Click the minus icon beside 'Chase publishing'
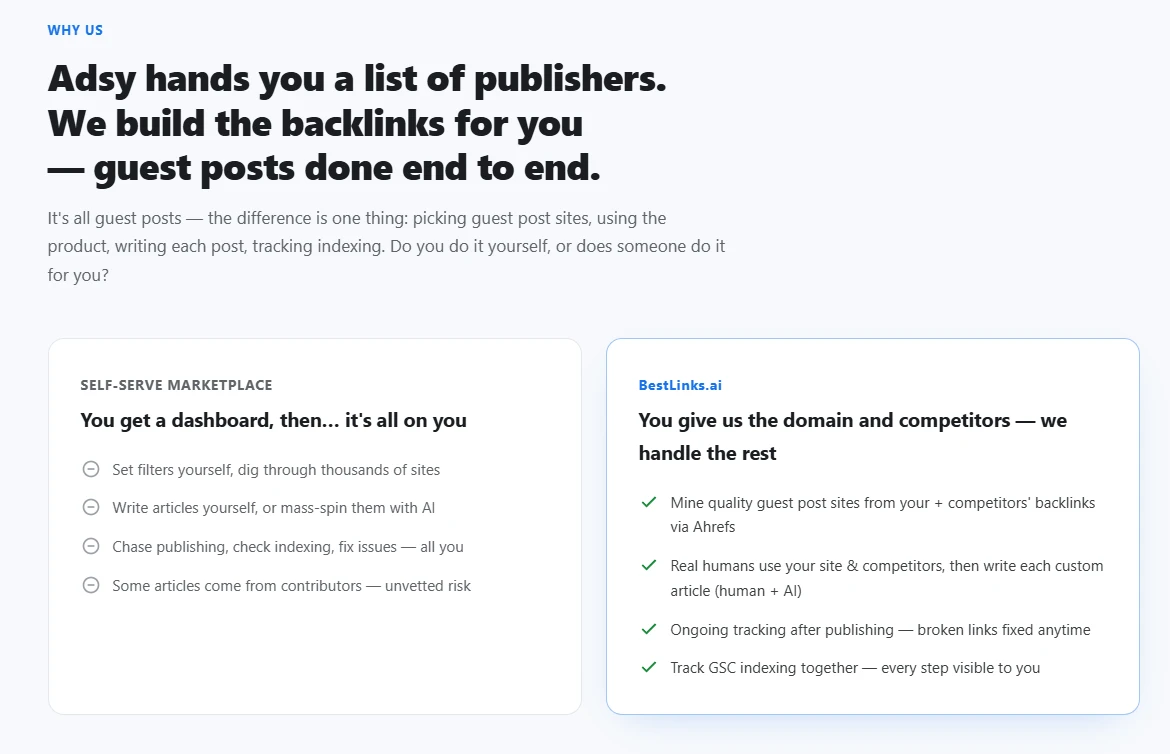 pos(90,546)
